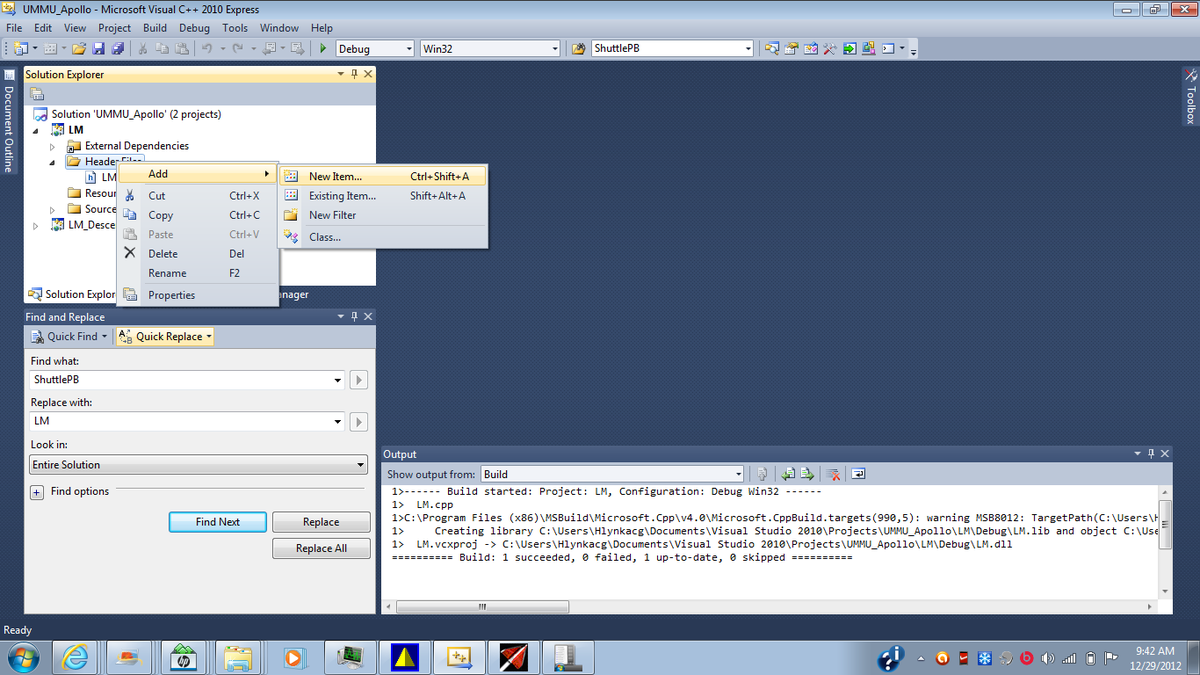
Task: Open the Tools menu in menu bar
Action: point(235,28)
